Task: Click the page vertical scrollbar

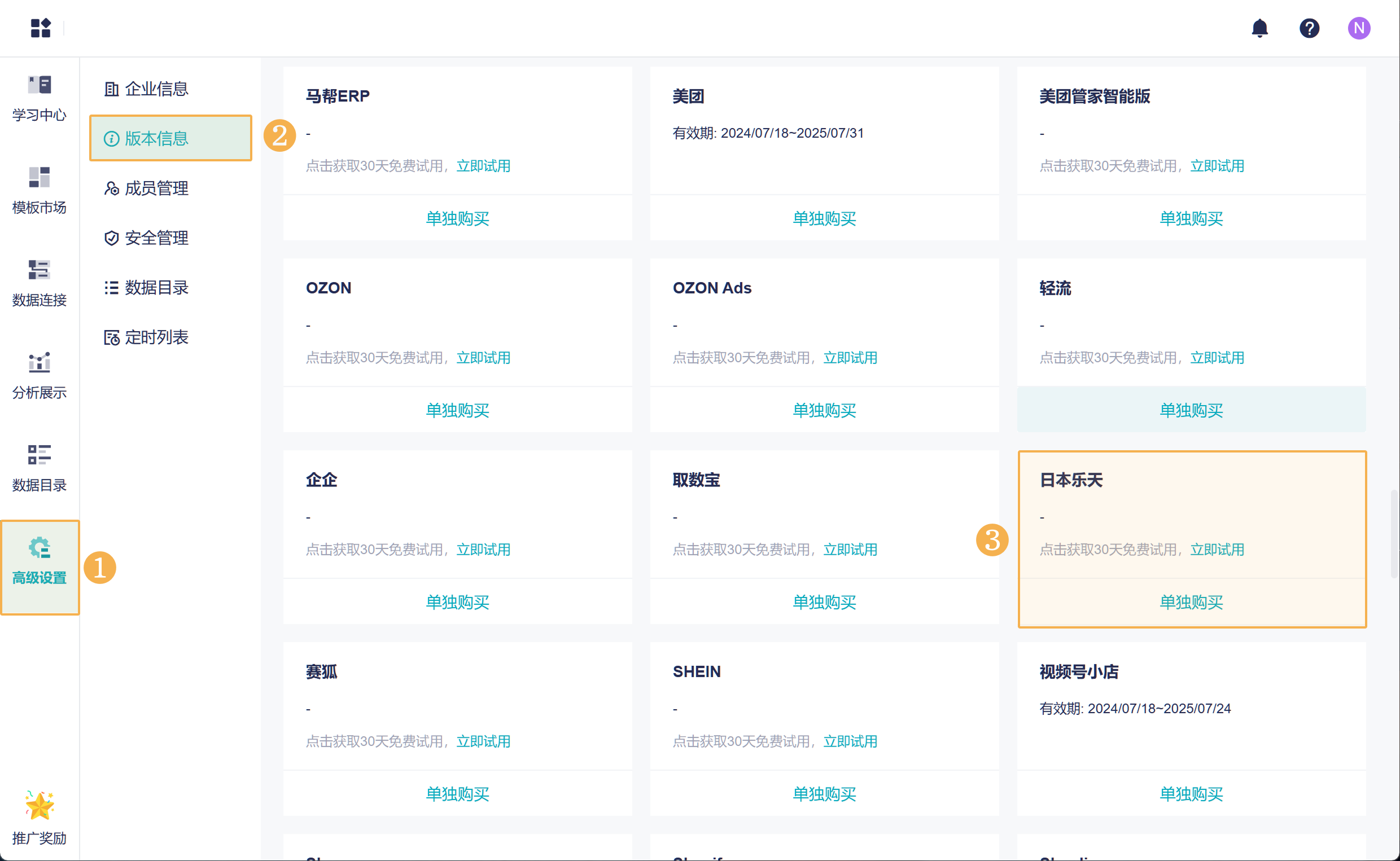Action: [x=1394, y=533]
